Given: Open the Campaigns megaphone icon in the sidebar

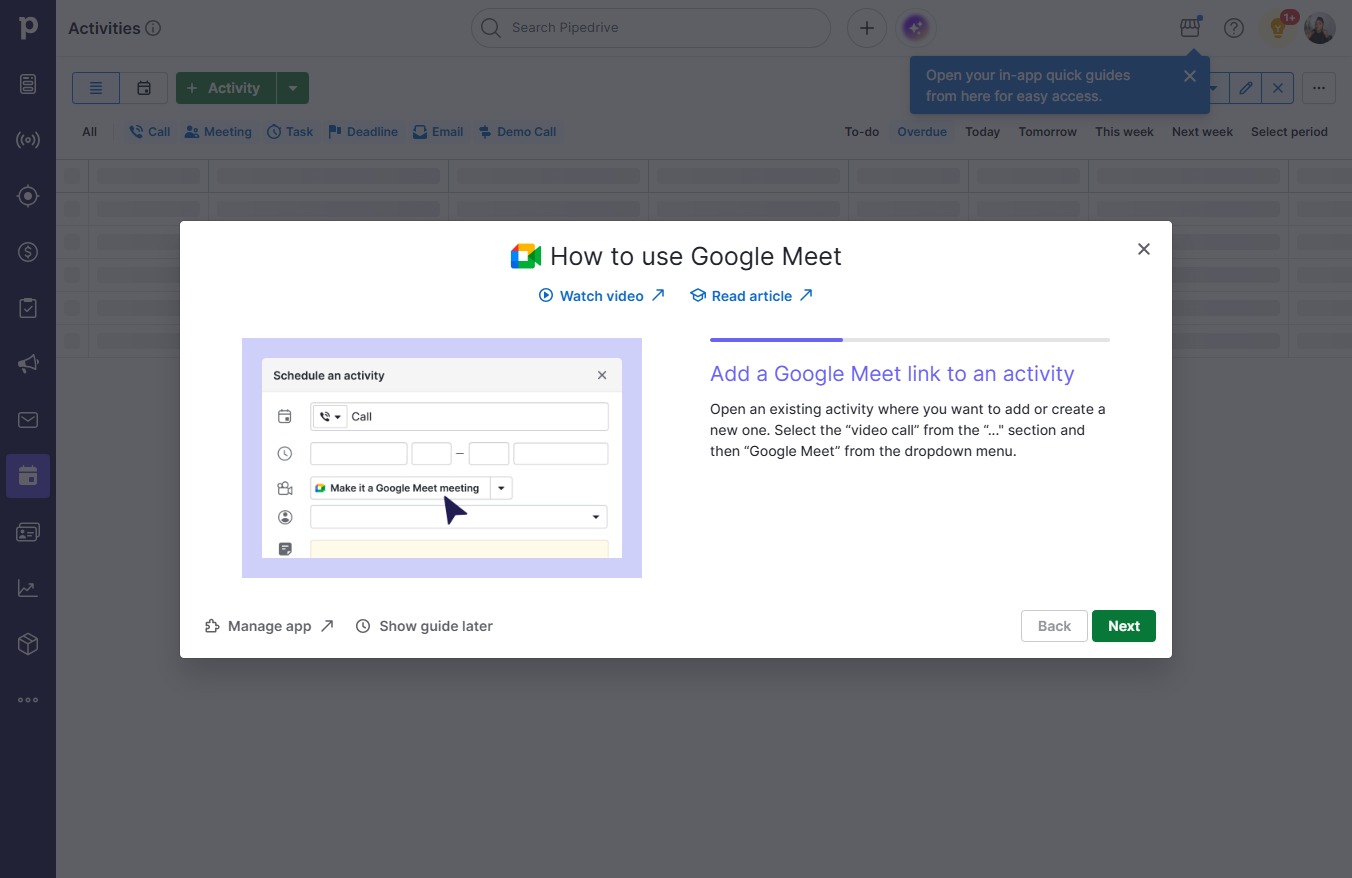Looking at the screenshot, I should [x=28, y=364].
